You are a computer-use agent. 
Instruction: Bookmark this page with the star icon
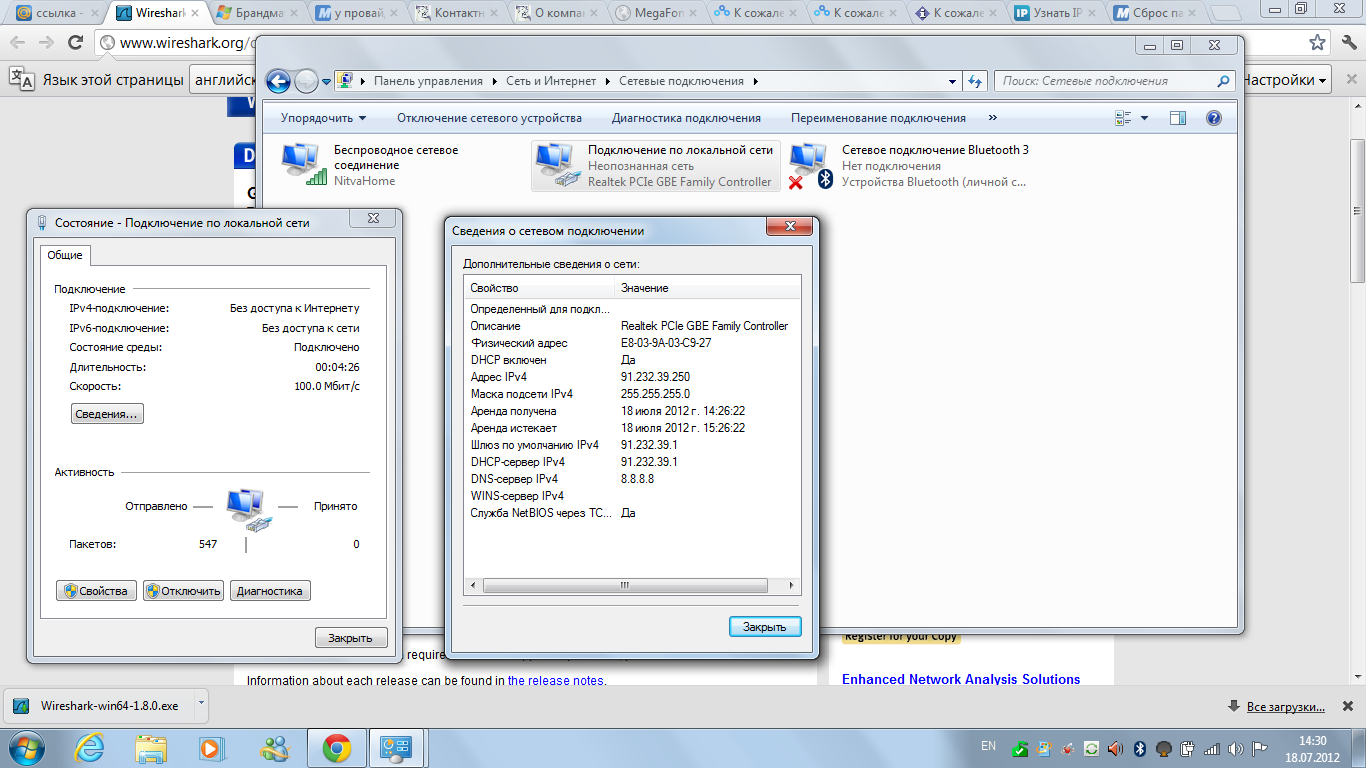point(1318,42)
